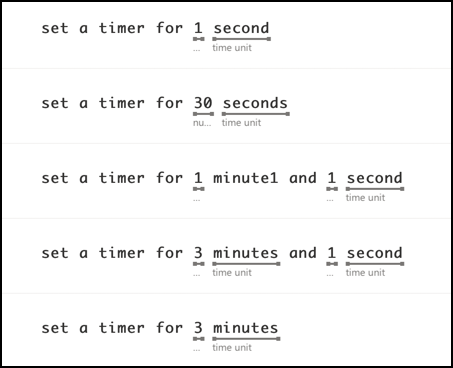Image resolution: width=453 pixels, height=368 pixels.
Task: Click "time unit" label under "second" in third utterance
Action: pos(365,198)
